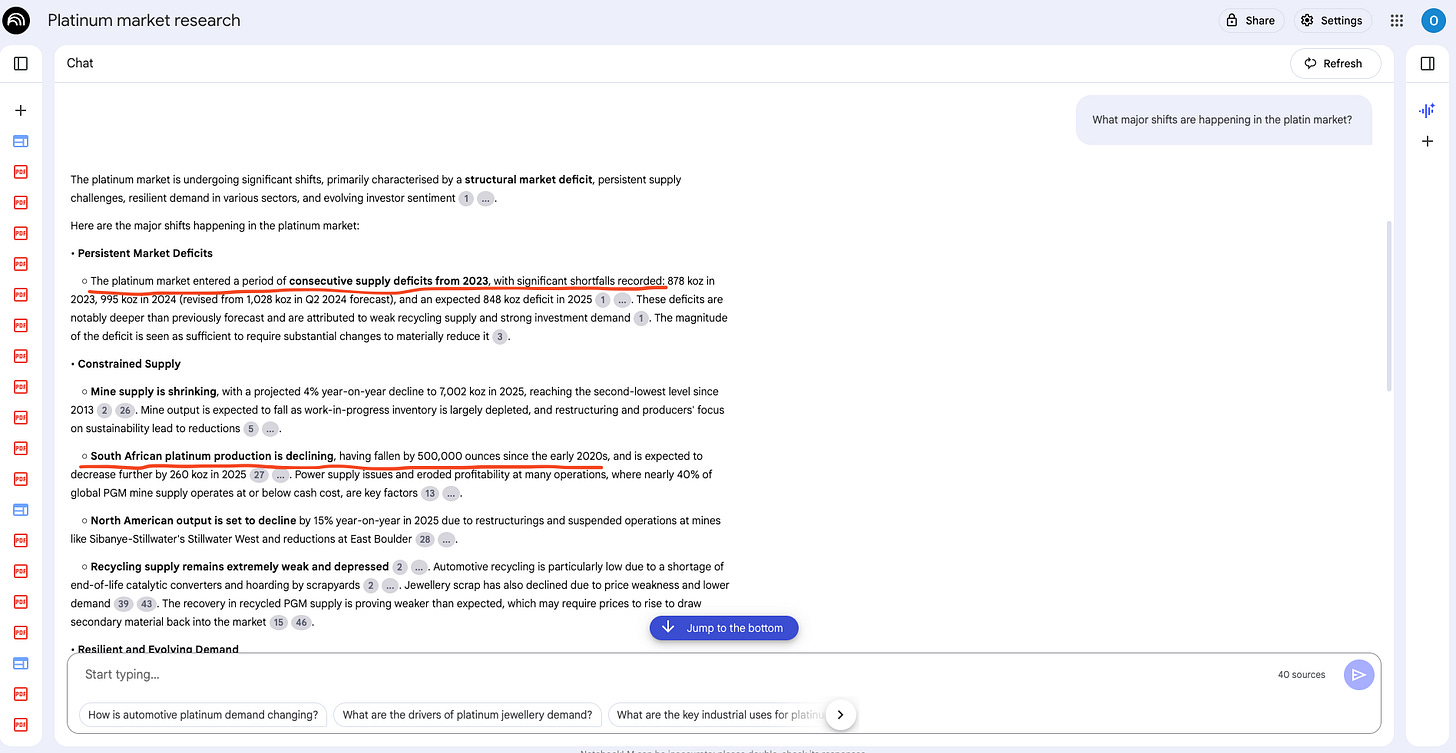1456x753 pixels.
Task: Open the middle blue web source icon
Action: click(21, 510)
